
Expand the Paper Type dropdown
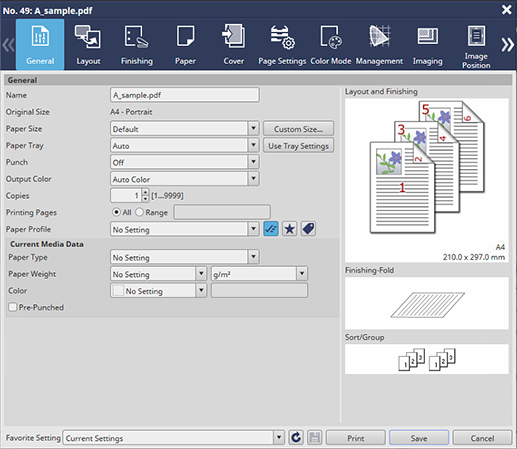253,257
